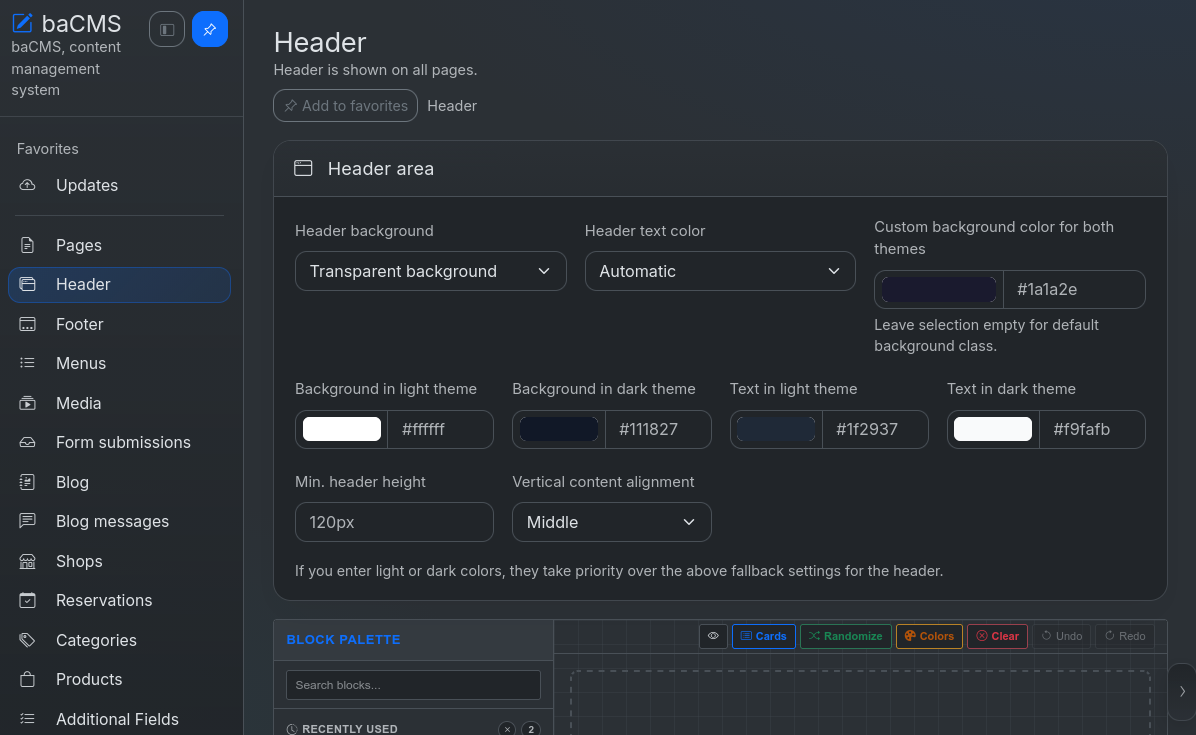Click the Randomize button

coord(845,636)
